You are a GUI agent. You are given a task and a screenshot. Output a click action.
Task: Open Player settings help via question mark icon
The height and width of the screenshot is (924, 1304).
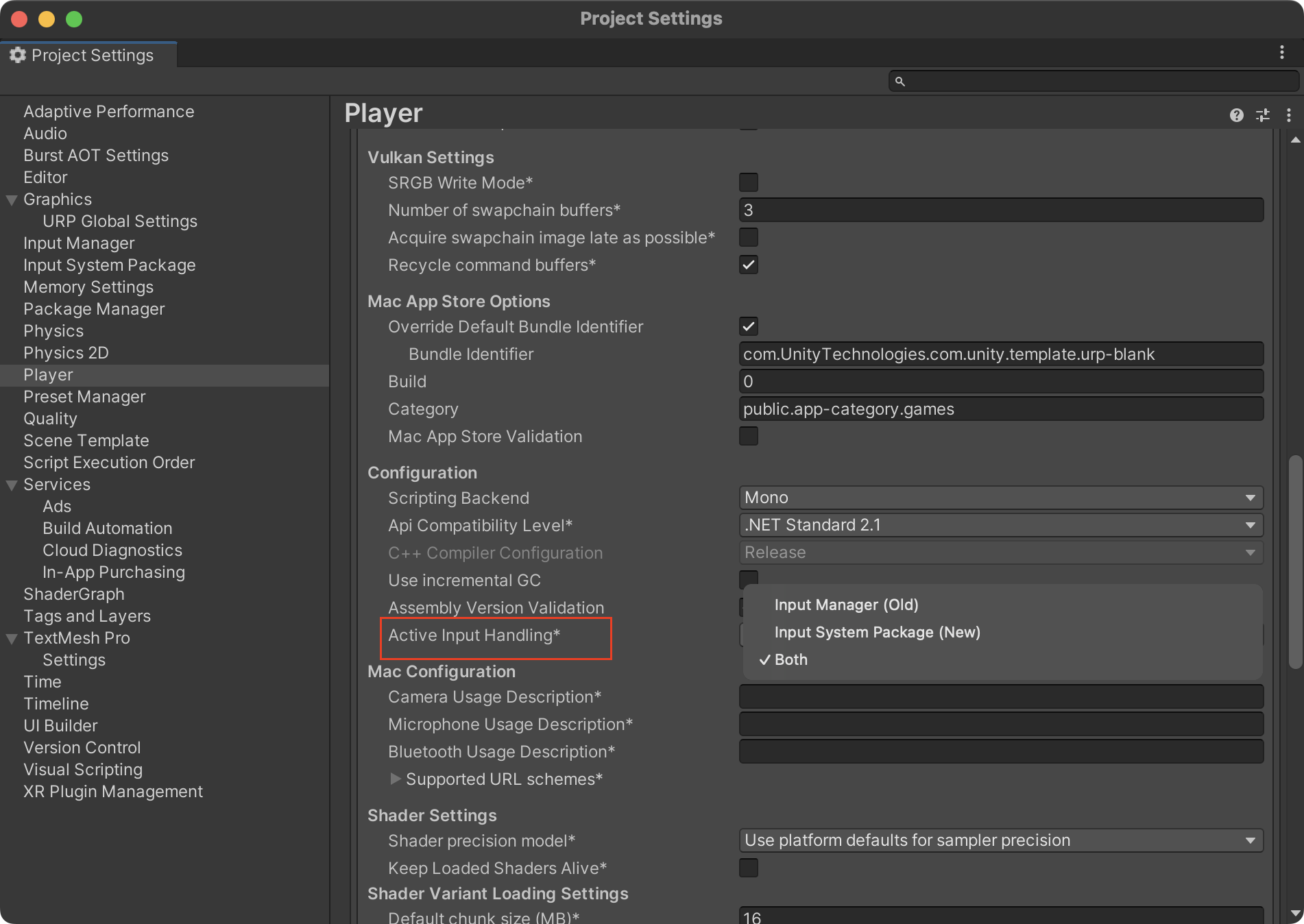point(1237,115)
